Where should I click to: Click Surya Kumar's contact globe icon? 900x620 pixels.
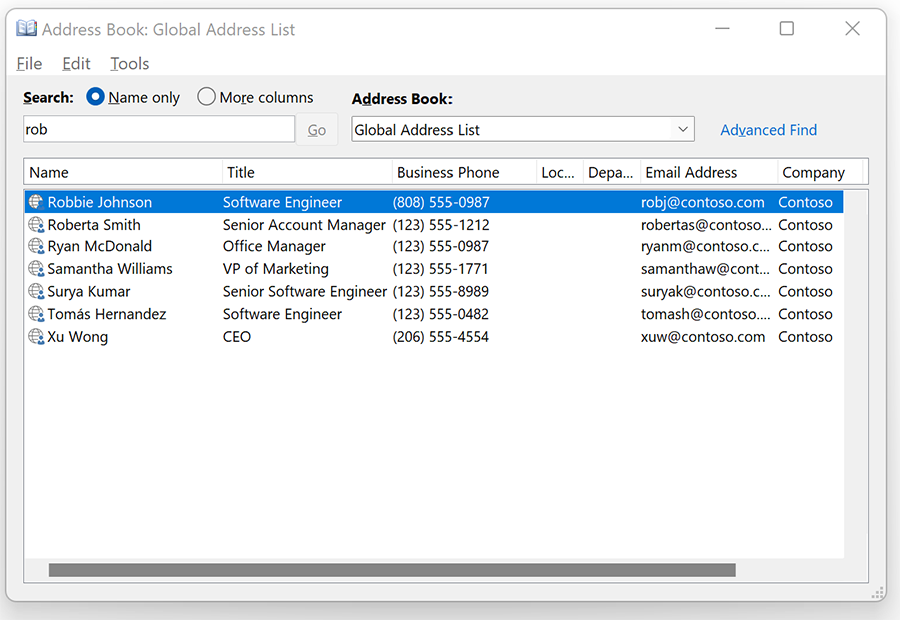click(x=36, y=291)
